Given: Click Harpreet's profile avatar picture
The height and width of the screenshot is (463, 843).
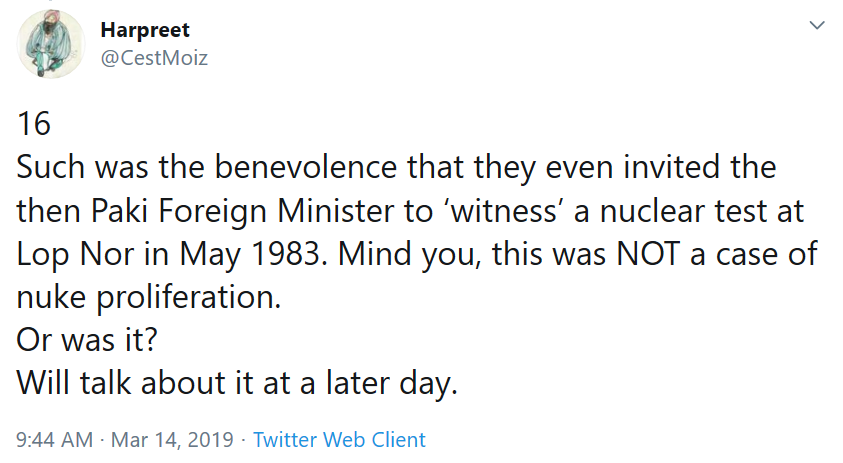Looking at the screenshot, I should click(49, 44).
